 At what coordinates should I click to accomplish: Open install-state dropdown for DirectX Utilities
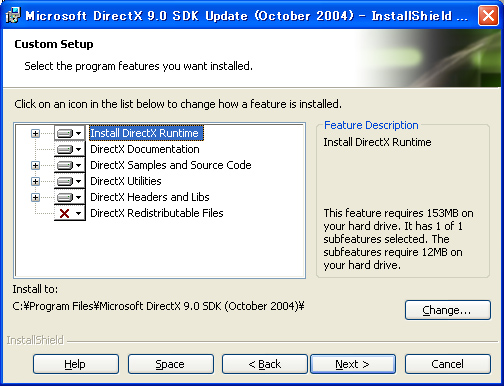tap(70, 181)
